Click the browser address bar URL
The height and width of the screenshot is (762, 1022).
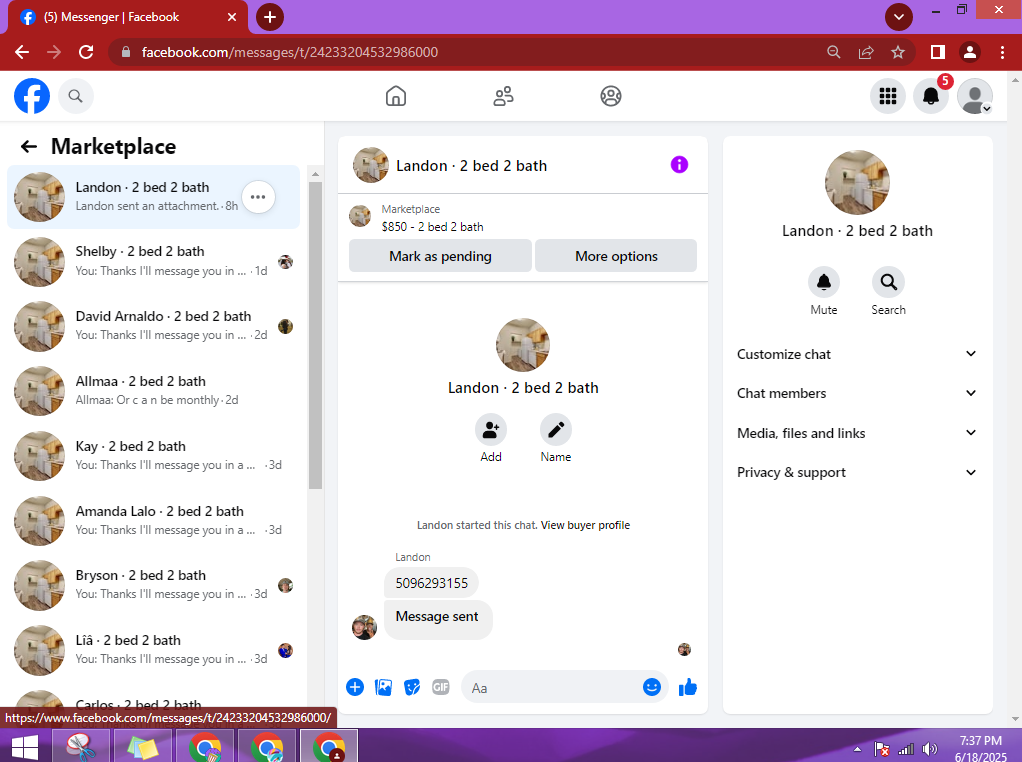tap(289, 52)
